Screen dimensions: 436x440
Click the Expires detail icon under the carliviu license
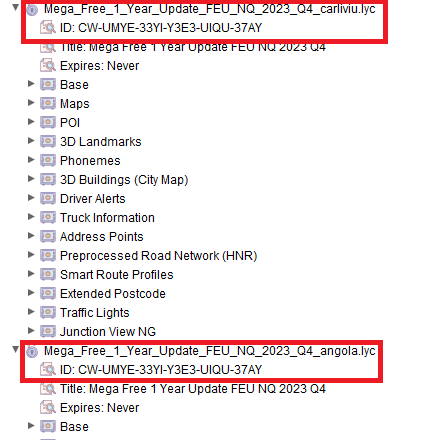pos(48,66)
